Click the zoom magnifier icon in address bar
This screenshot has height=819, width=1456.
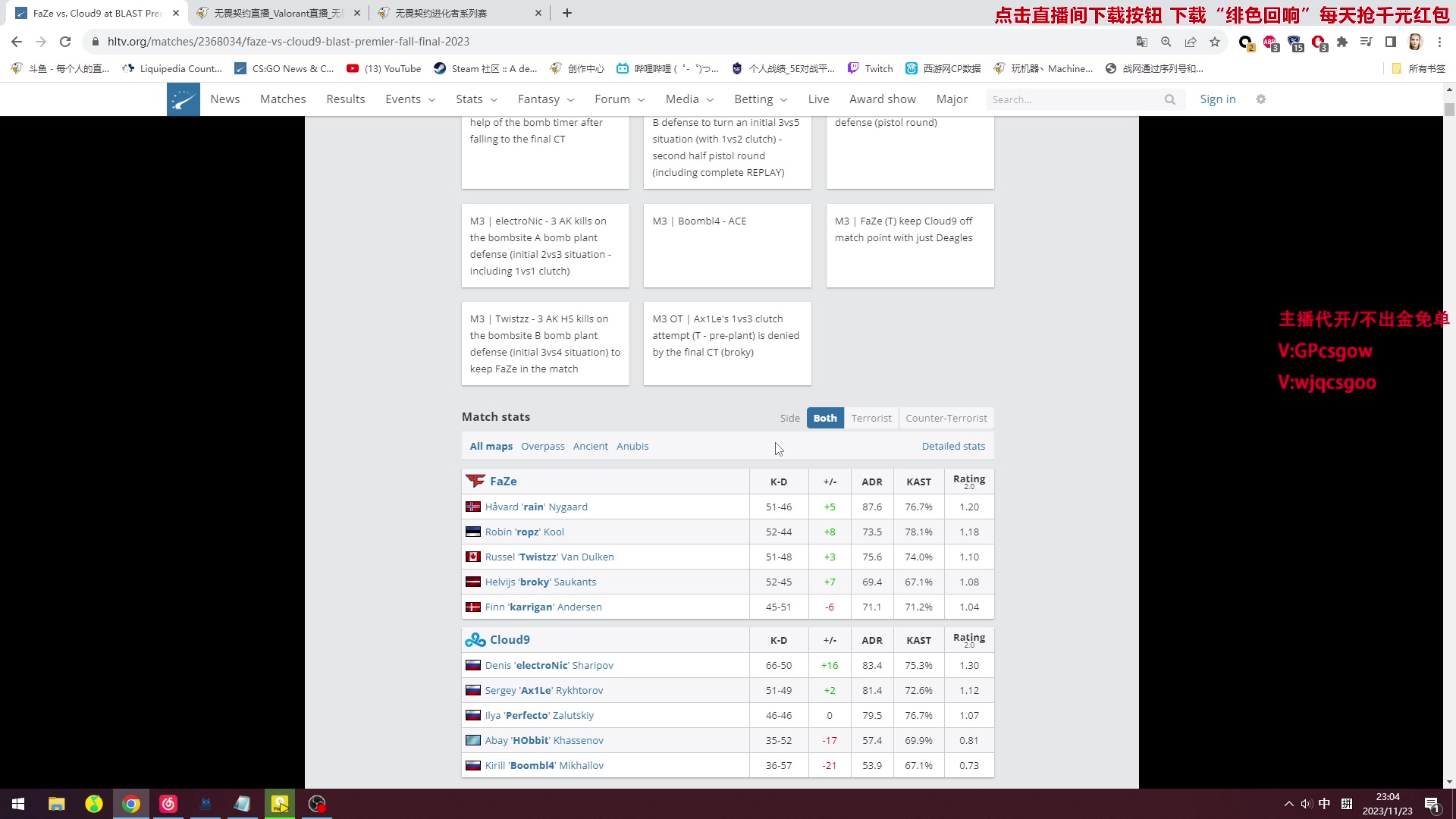pos(1166,42)
